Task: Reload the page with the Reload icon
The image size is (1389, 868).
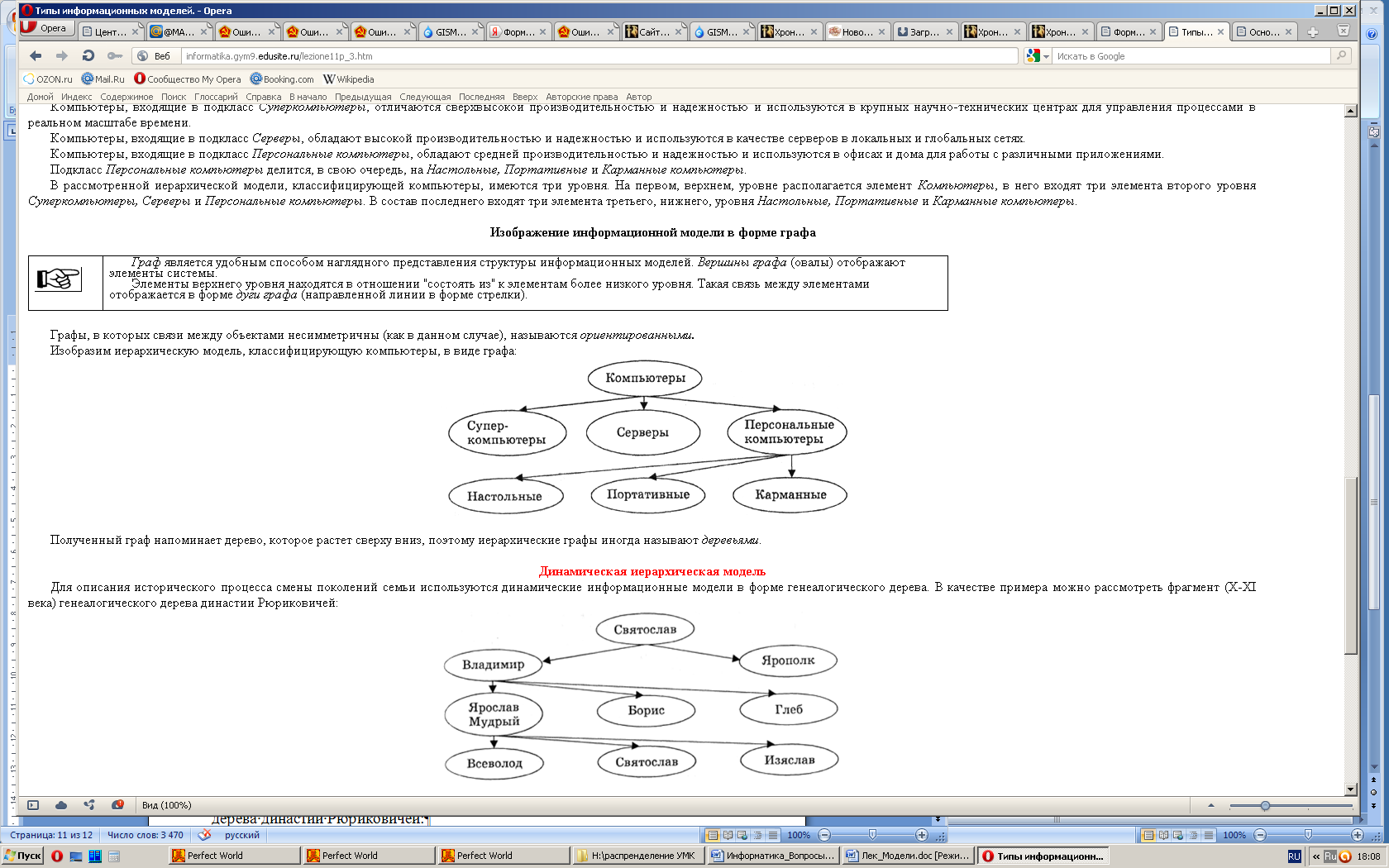Action: tap(88, 55)
